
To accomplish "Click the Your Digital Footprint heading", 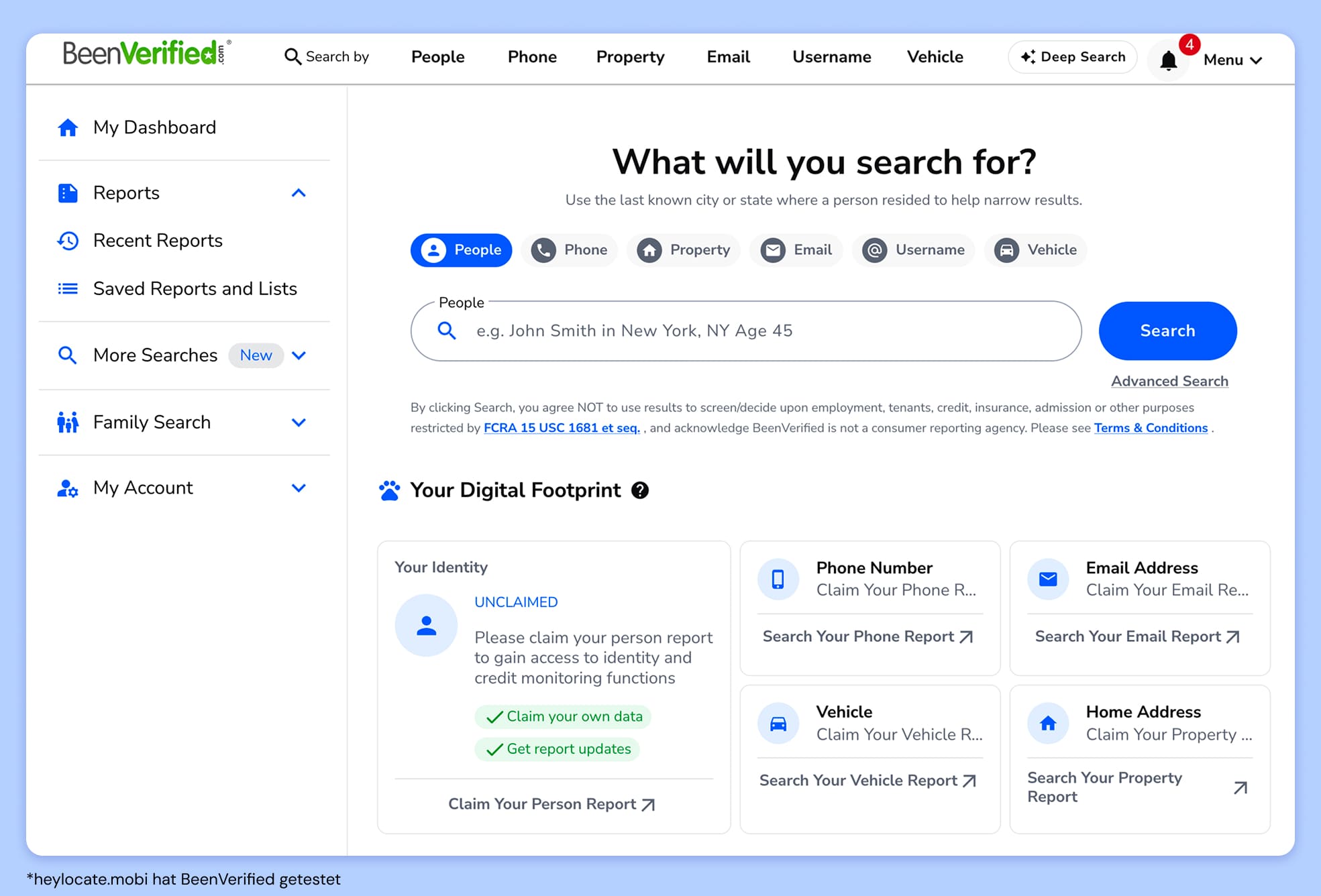I will (515, 490).
